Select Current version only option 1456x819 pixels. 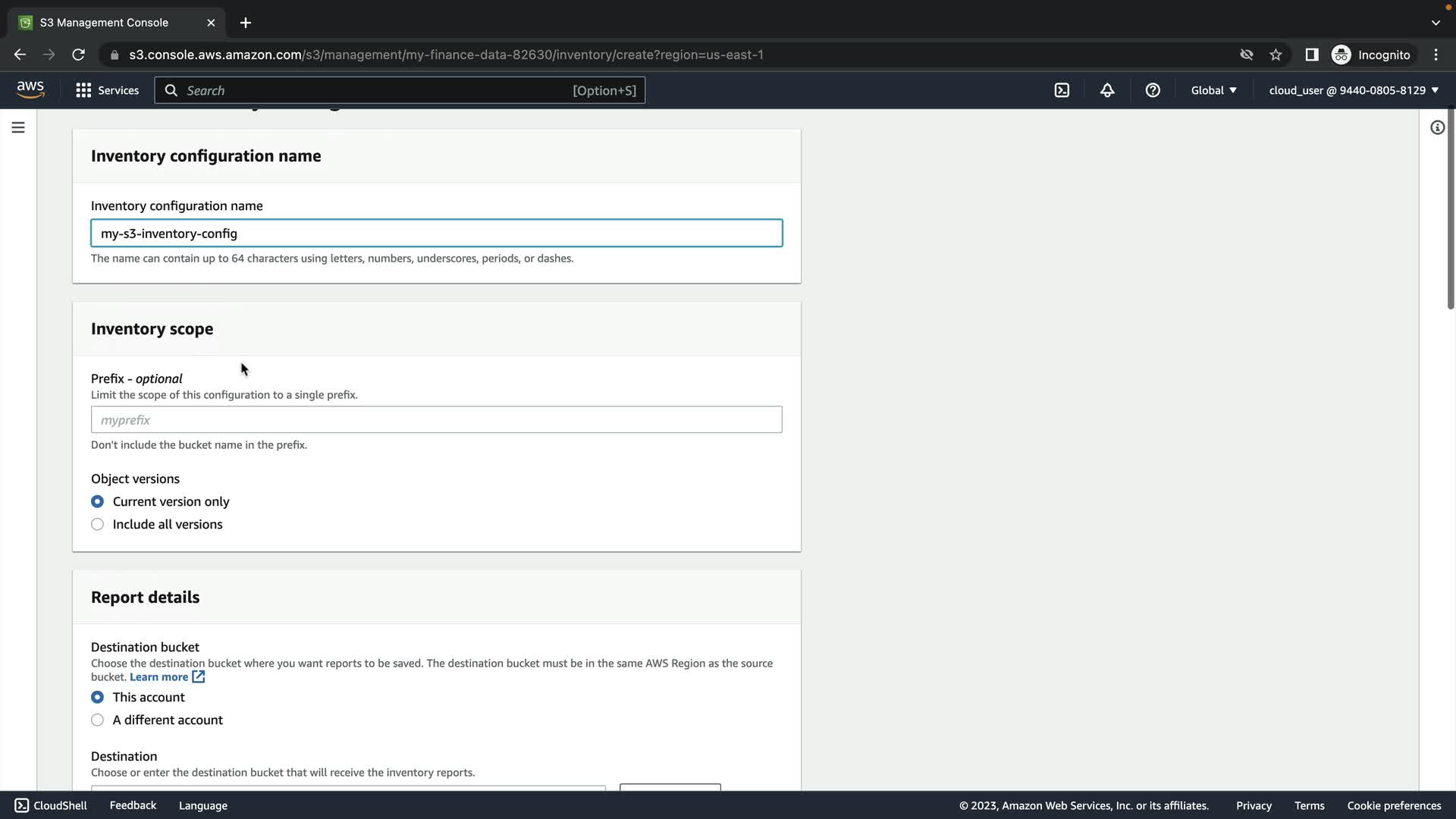coord(98,502)
